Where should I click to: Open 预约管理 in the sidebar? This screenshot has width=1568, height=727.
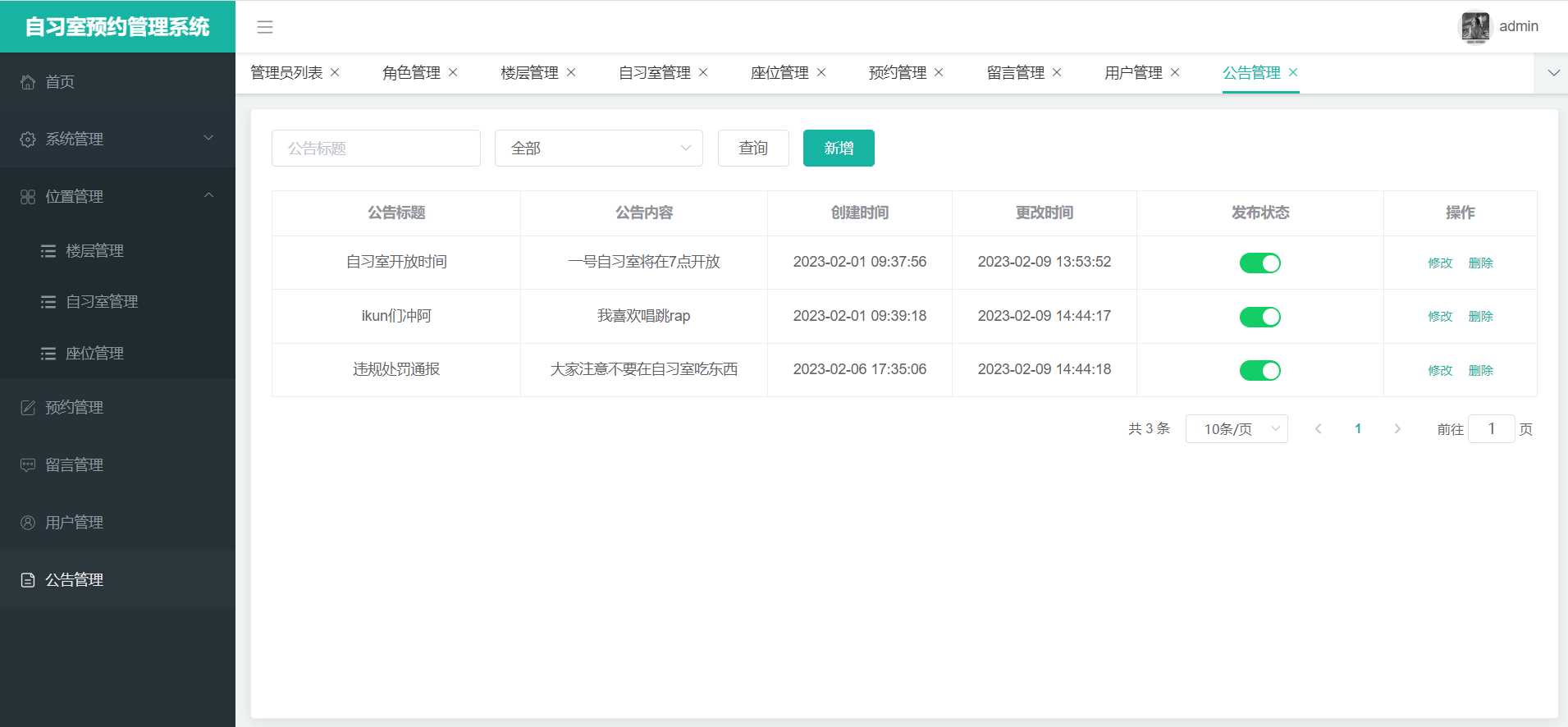tap(117, 408)
